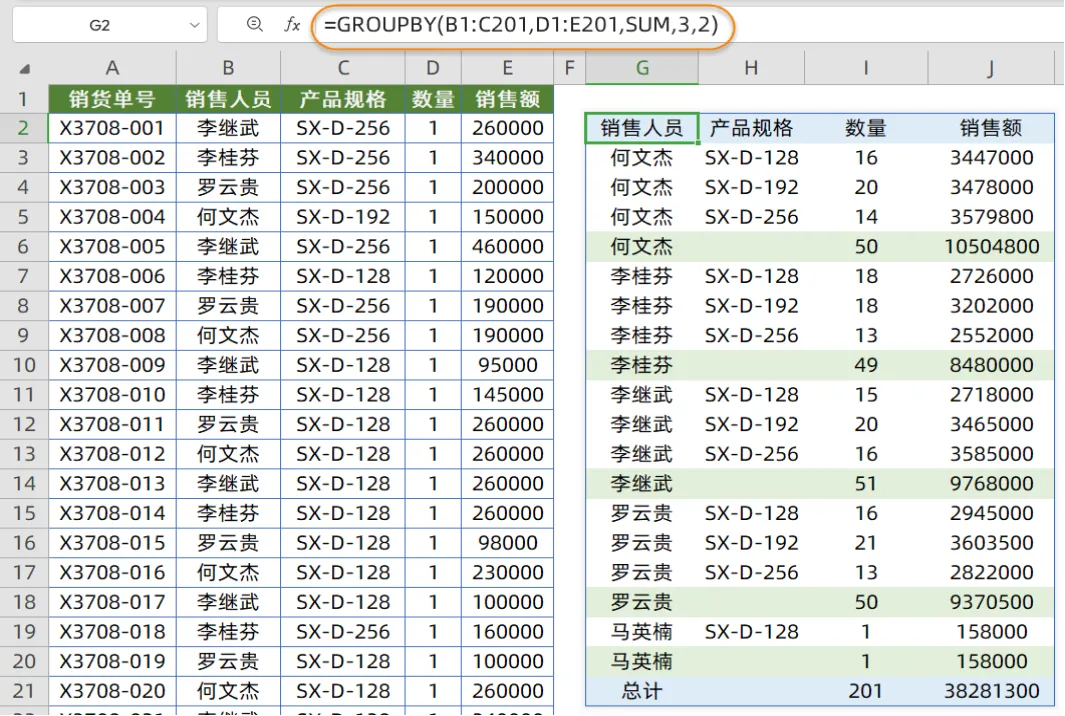Select column I header
Viewport: 1065px width, 716px height.
865,68
